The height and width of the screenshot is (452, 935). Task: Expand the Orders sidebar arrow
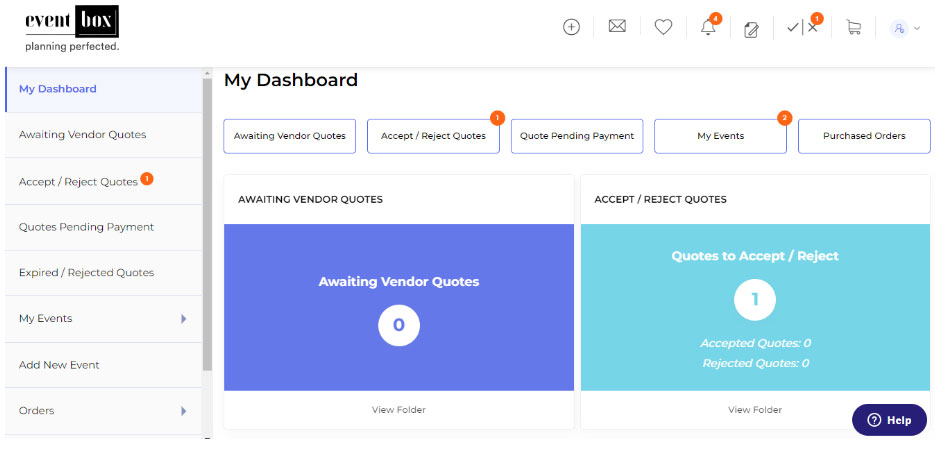[183, 411]
